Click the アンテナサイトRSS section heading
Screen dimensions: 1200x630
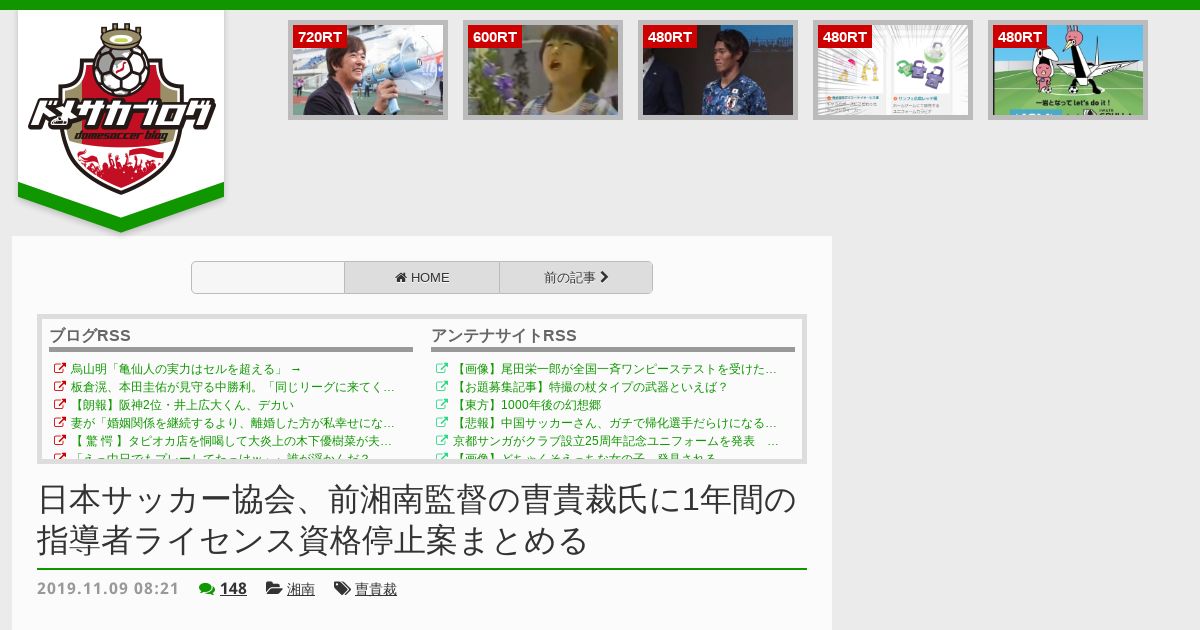[x=504, y=336]
